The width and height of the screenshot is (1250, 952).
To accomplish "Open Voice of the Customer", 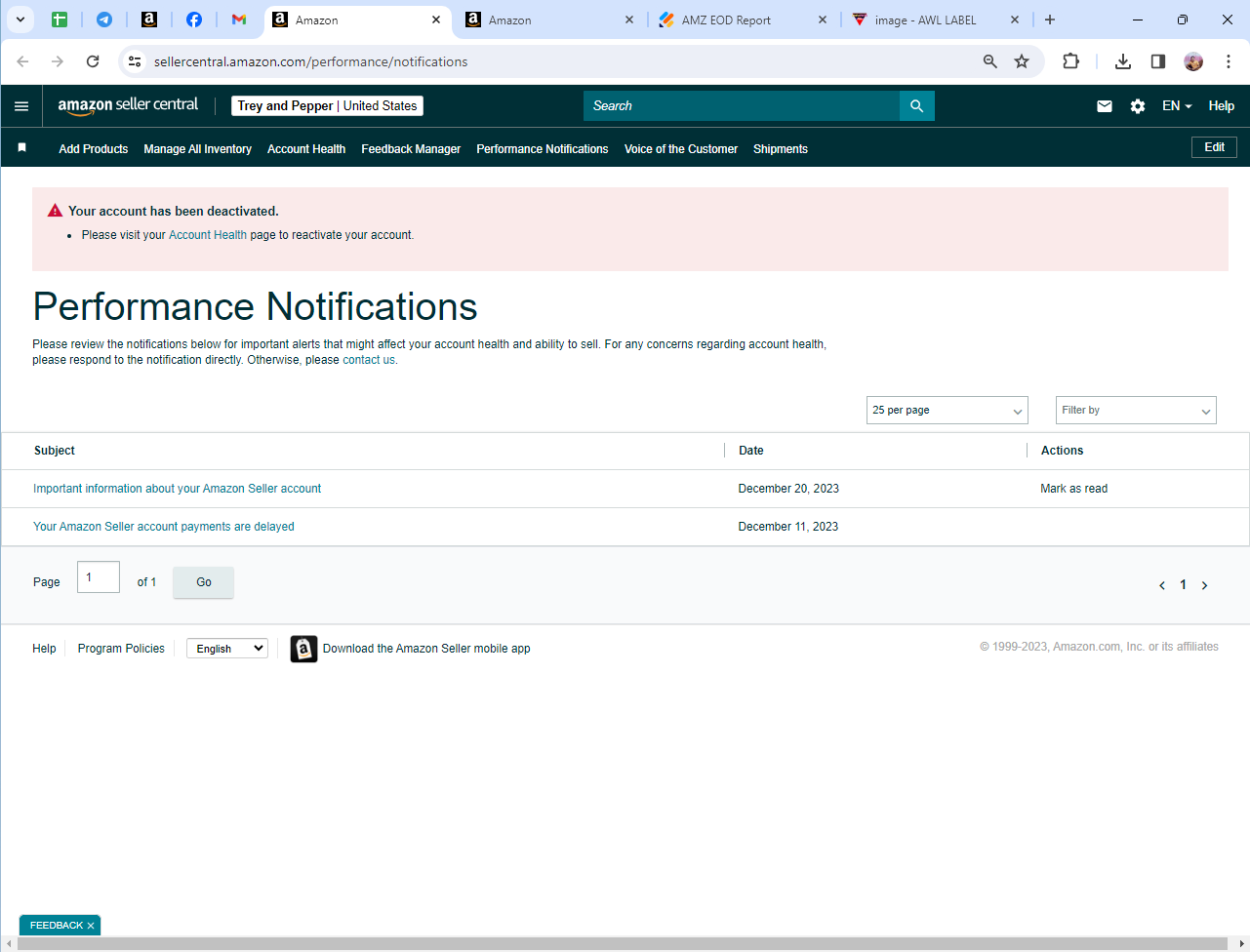I will coord(681,149).
